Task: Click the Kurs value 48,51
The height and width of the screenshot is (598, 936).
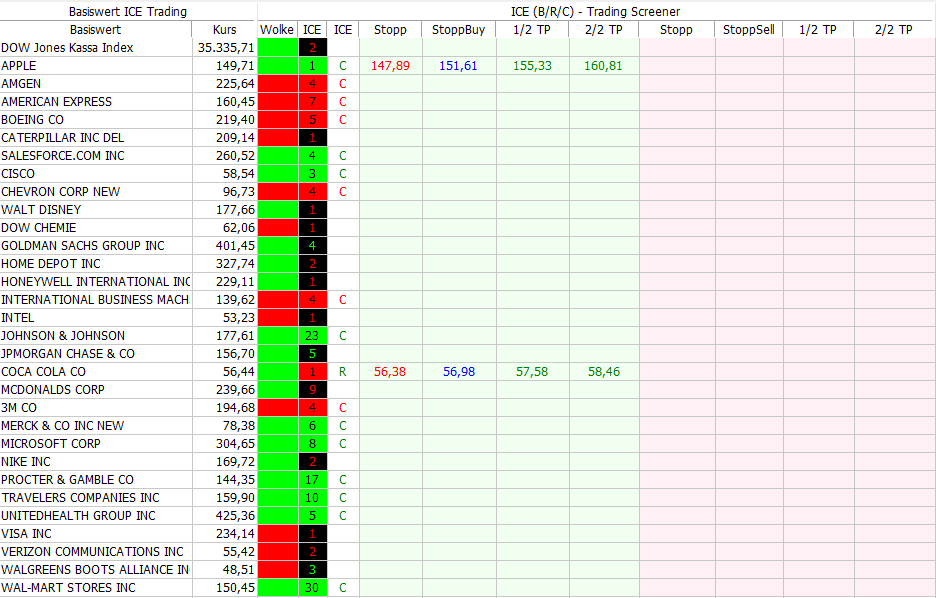Action: (x=239, y=569)
